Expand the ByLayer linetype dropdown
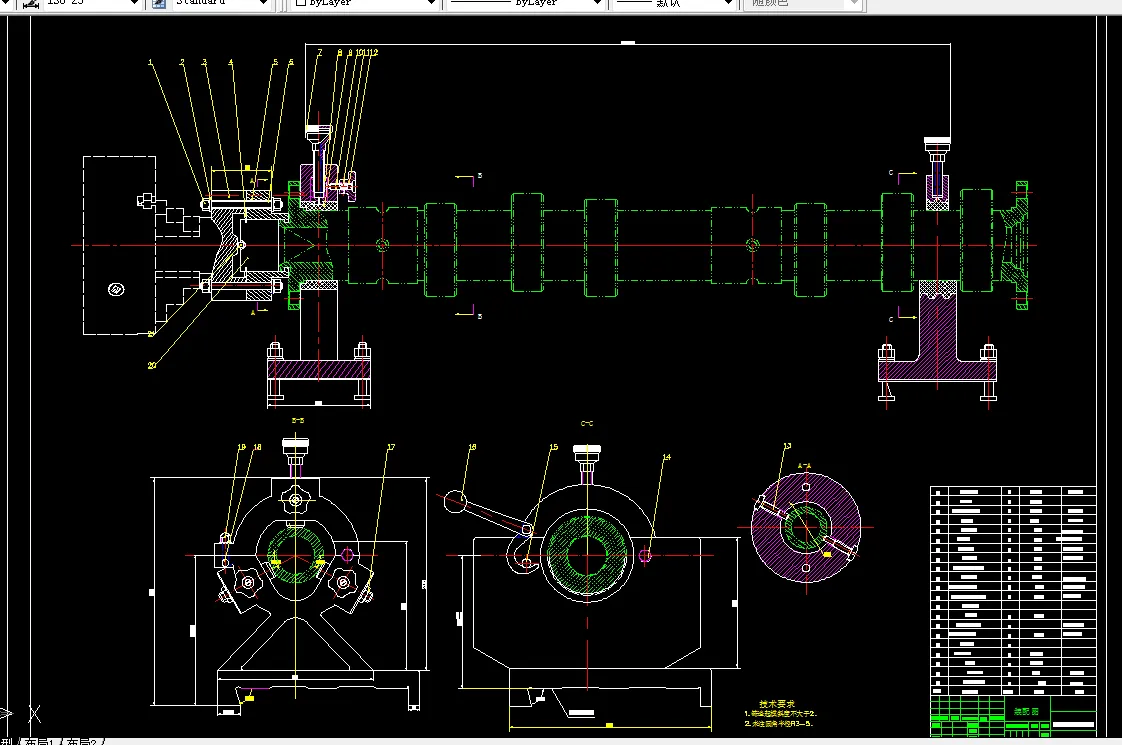 597,3
